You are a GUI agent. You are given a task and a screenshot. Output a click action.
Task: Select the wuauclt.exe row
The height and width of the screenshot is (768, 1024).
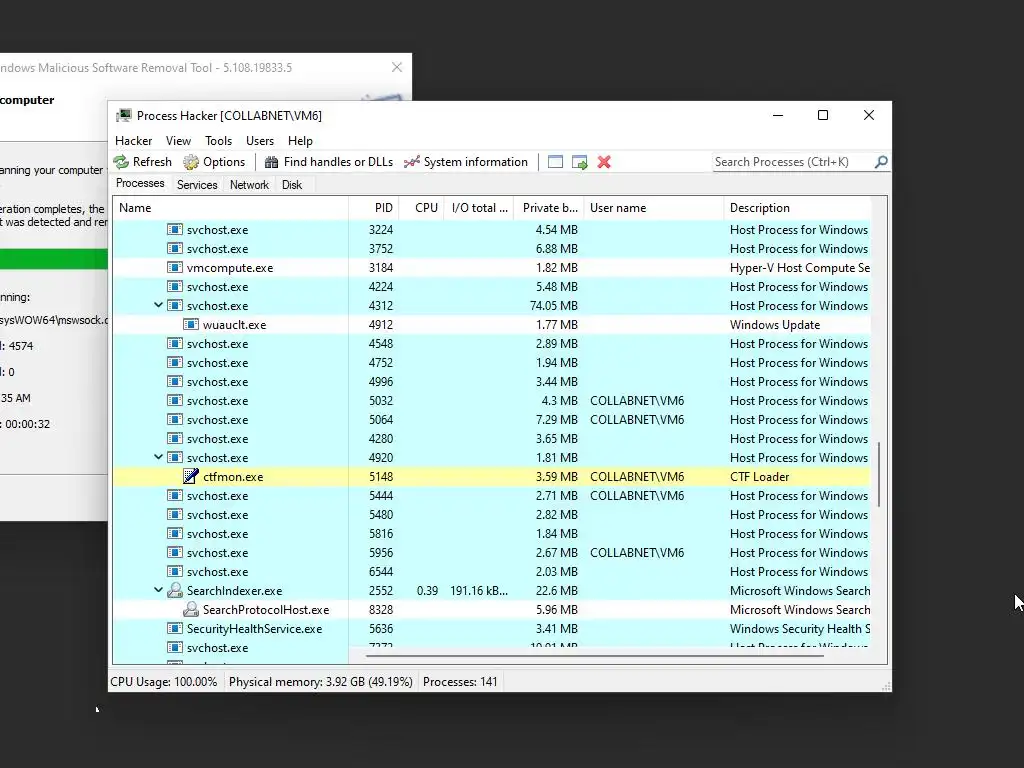492,324
